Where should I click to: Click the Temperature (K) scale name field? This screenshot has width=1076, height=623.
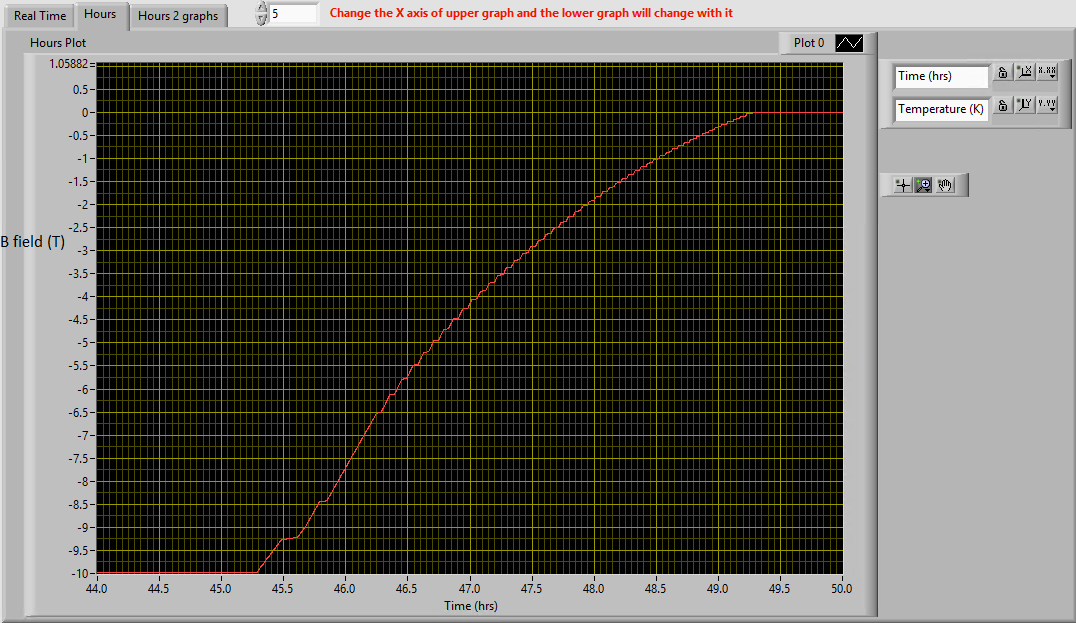[940, 108]
